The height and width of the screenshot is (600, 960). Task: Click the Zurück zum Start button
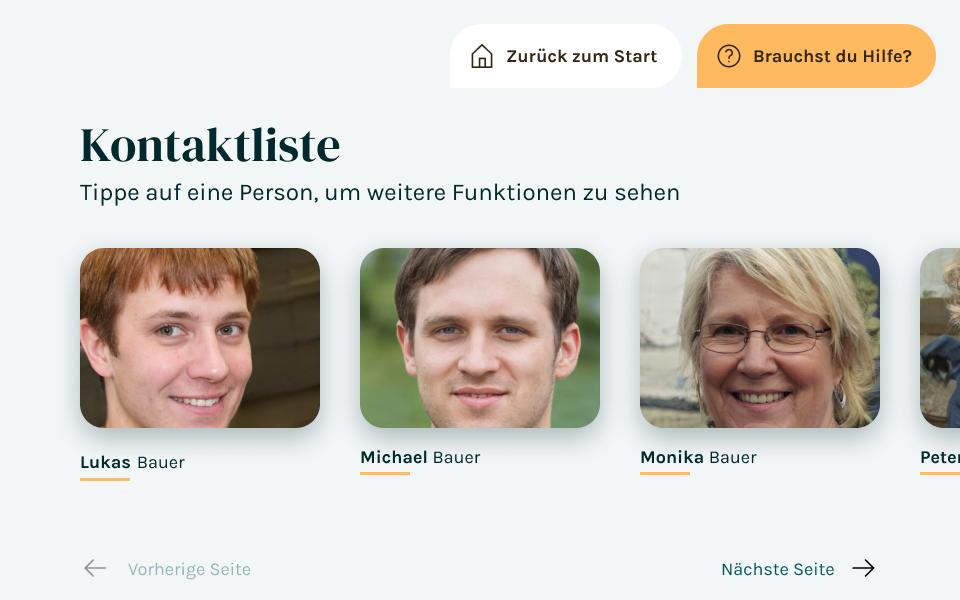click(566, 56)
